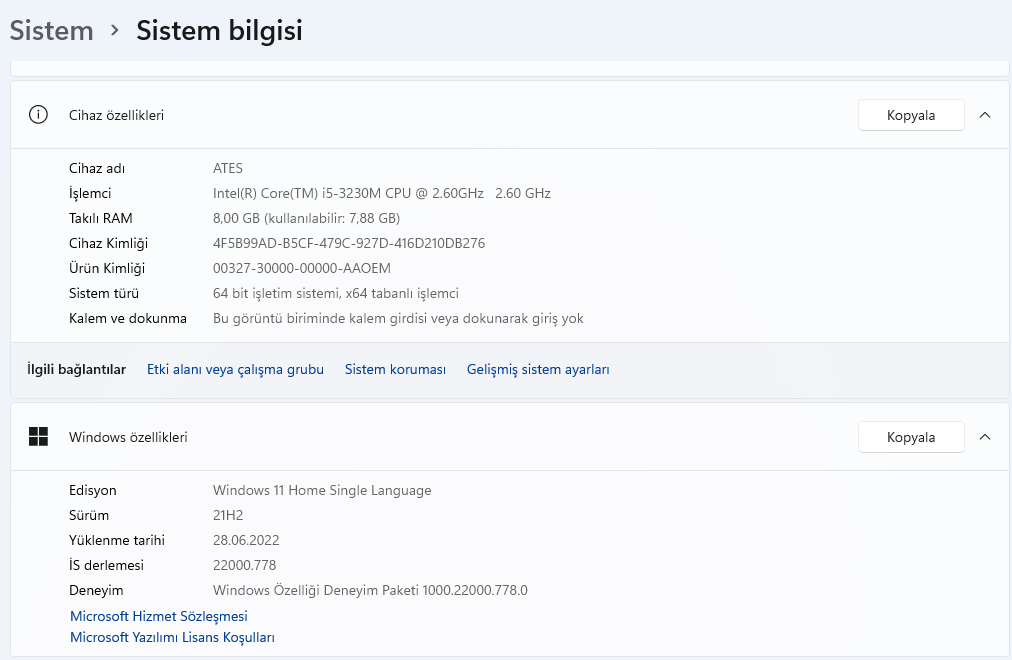1012x660 pixels.
Task: Collapse the Cihaz özellikleri section chevron
Action: 985,114
